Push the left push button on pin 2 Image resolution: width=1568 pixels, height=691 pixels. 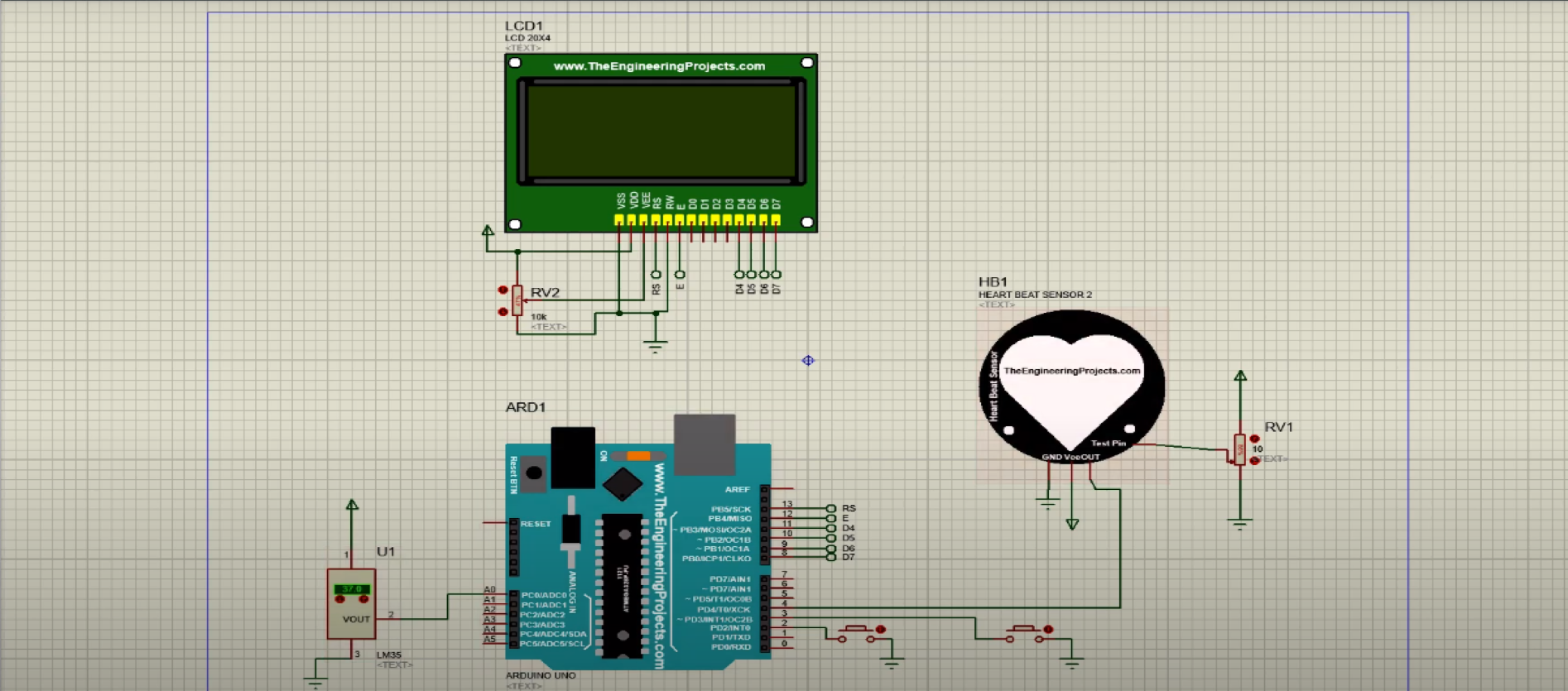pos(856,633)
